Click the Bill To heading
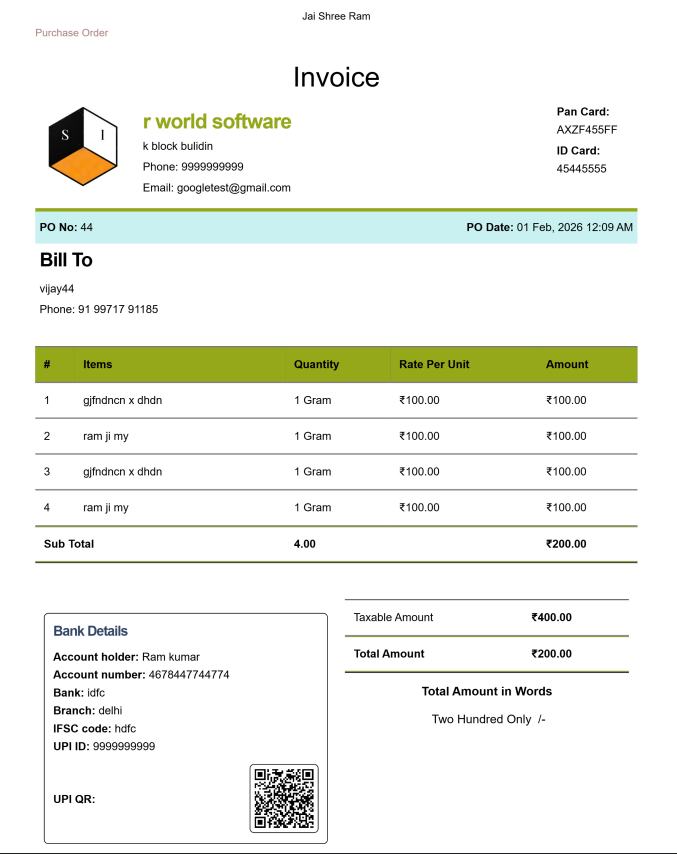This screenshot has height=854, width=677. click(x=66, y=260)
